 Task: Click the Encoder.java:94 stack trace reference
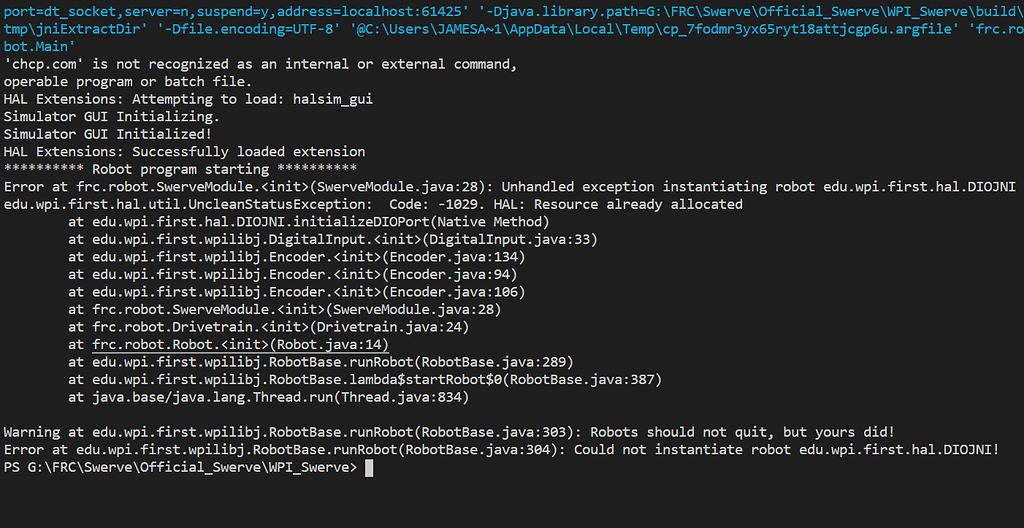point(450,274)
